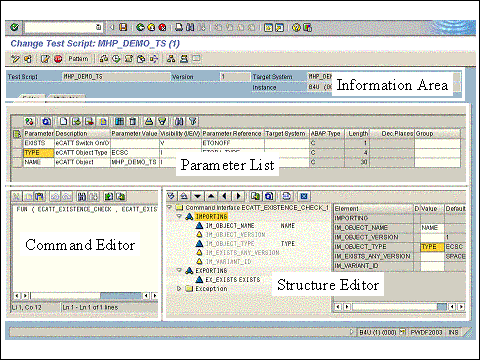Screen dimensions: 480x360
Task: Click the ABAP Type column header
Action: (x=326, y=134)
